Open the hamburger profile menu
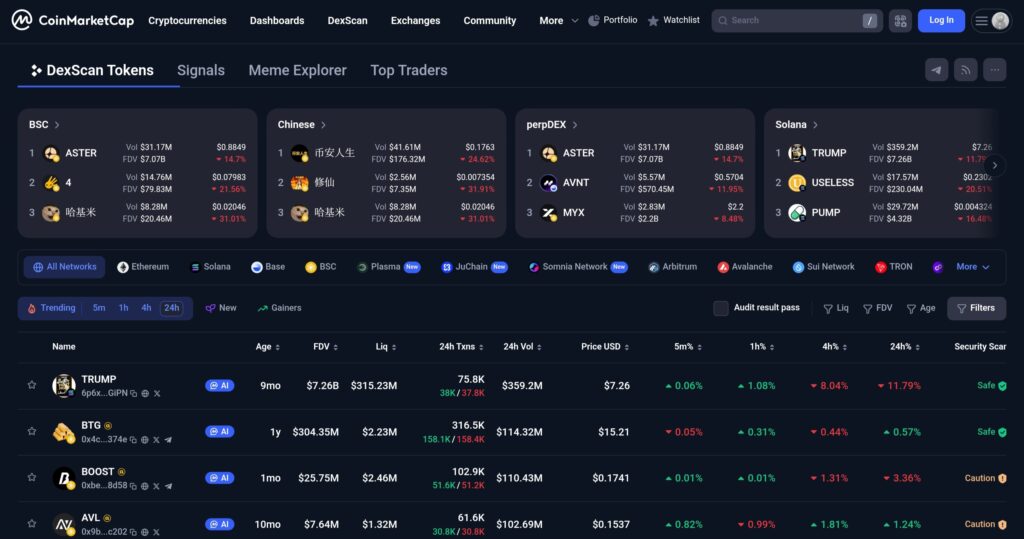 coord(991,21)
